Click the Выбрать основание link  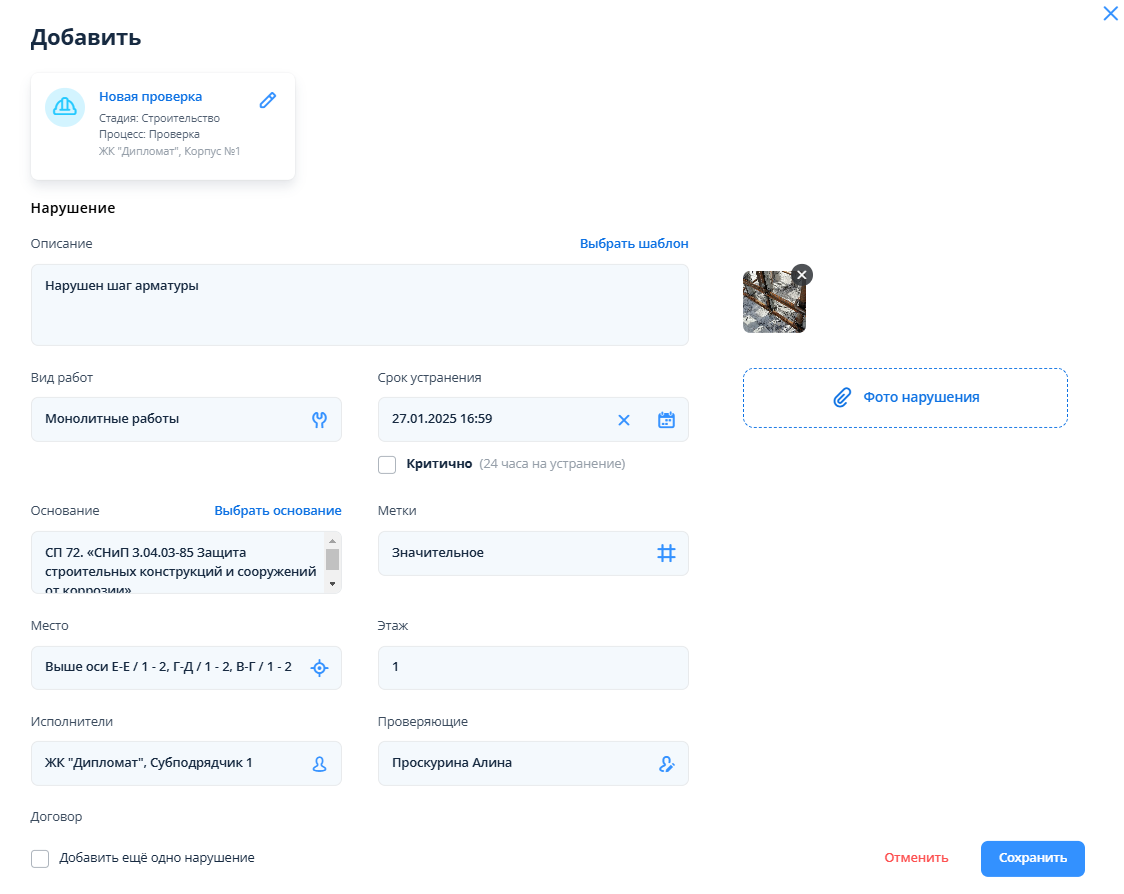278,511
